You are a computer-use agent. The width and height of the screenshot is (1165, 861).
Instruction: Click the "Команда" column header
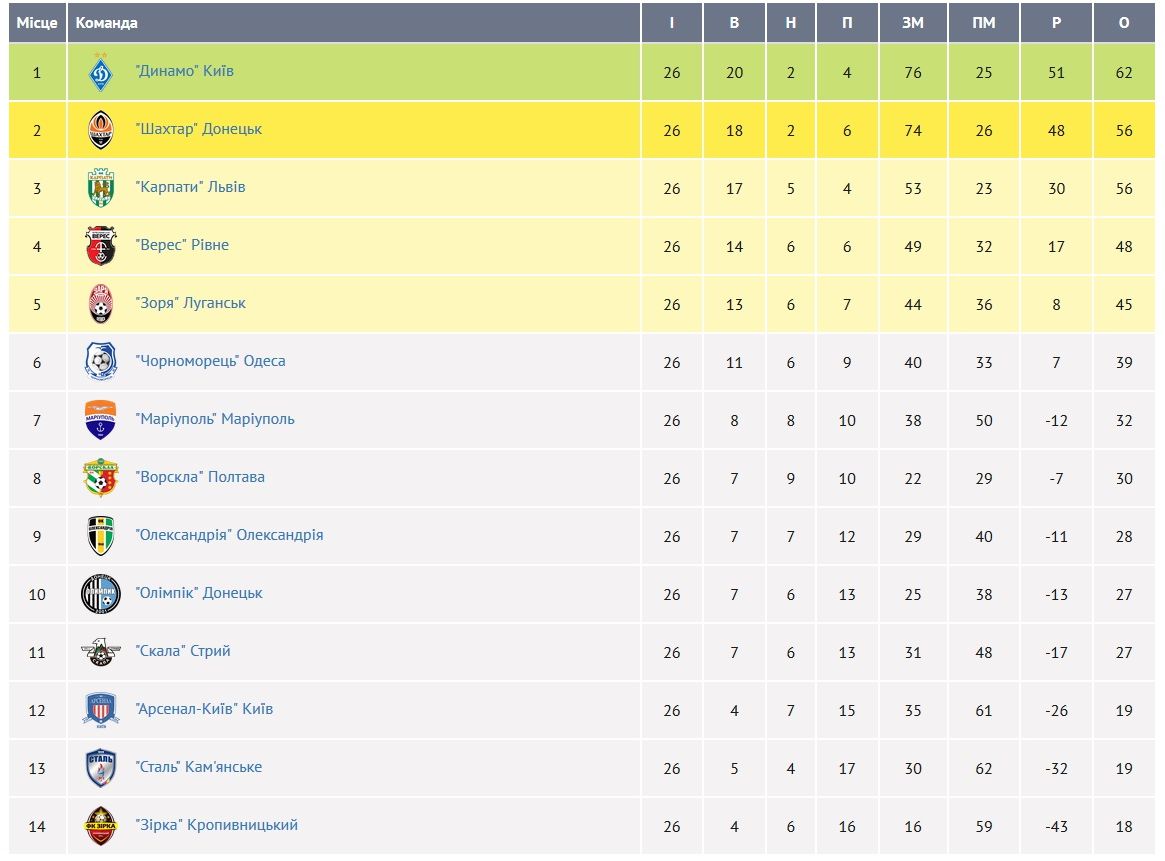[x=107, y=23]
